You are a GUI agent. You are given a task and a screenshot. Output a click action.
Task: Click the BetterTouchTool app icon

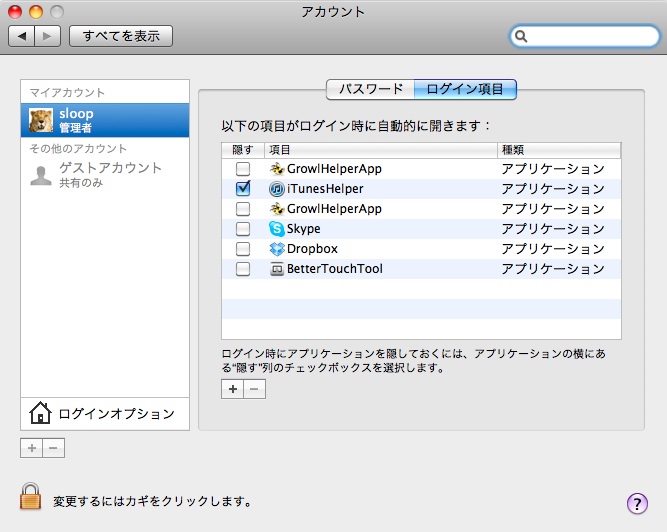pos(277,269)
